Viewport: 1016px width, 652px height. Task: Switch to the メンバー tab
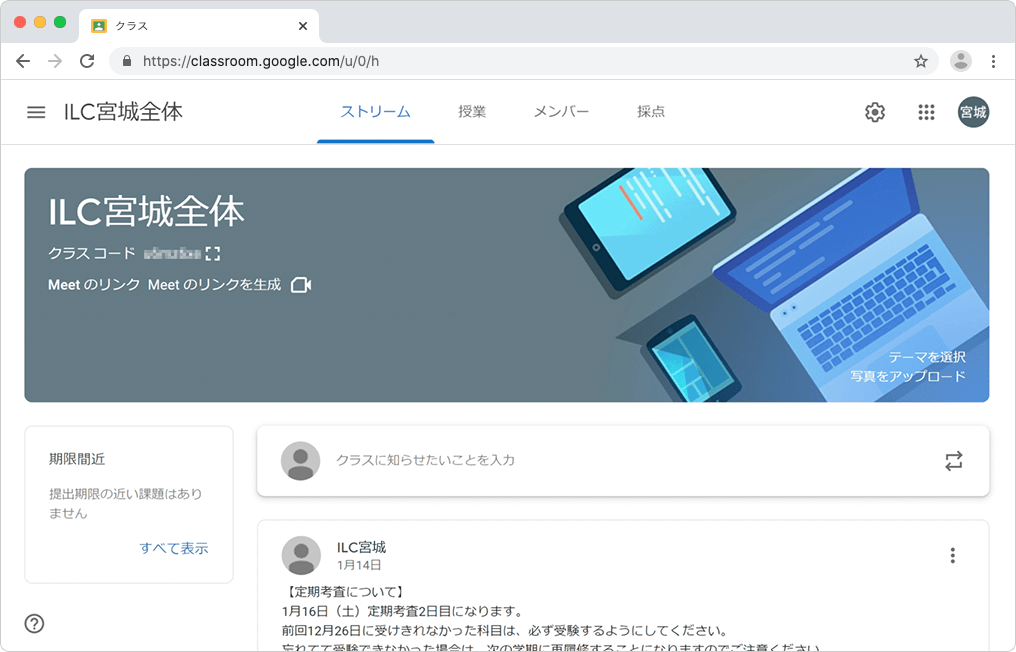tap(561, 111)
